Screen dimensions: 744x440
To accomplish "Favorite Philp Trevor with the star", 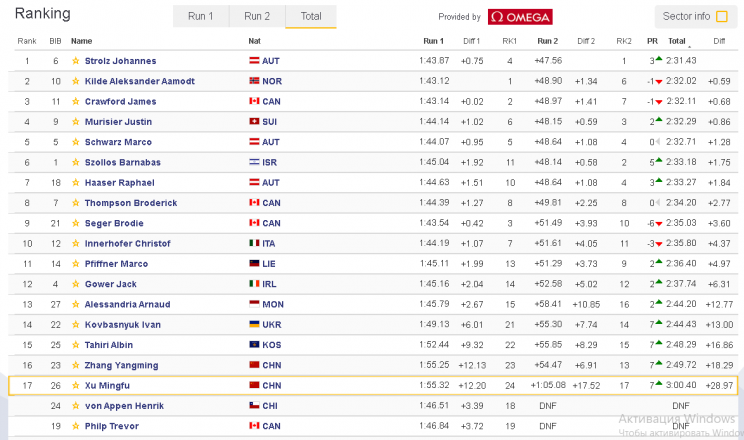I will tap(75, 426).
